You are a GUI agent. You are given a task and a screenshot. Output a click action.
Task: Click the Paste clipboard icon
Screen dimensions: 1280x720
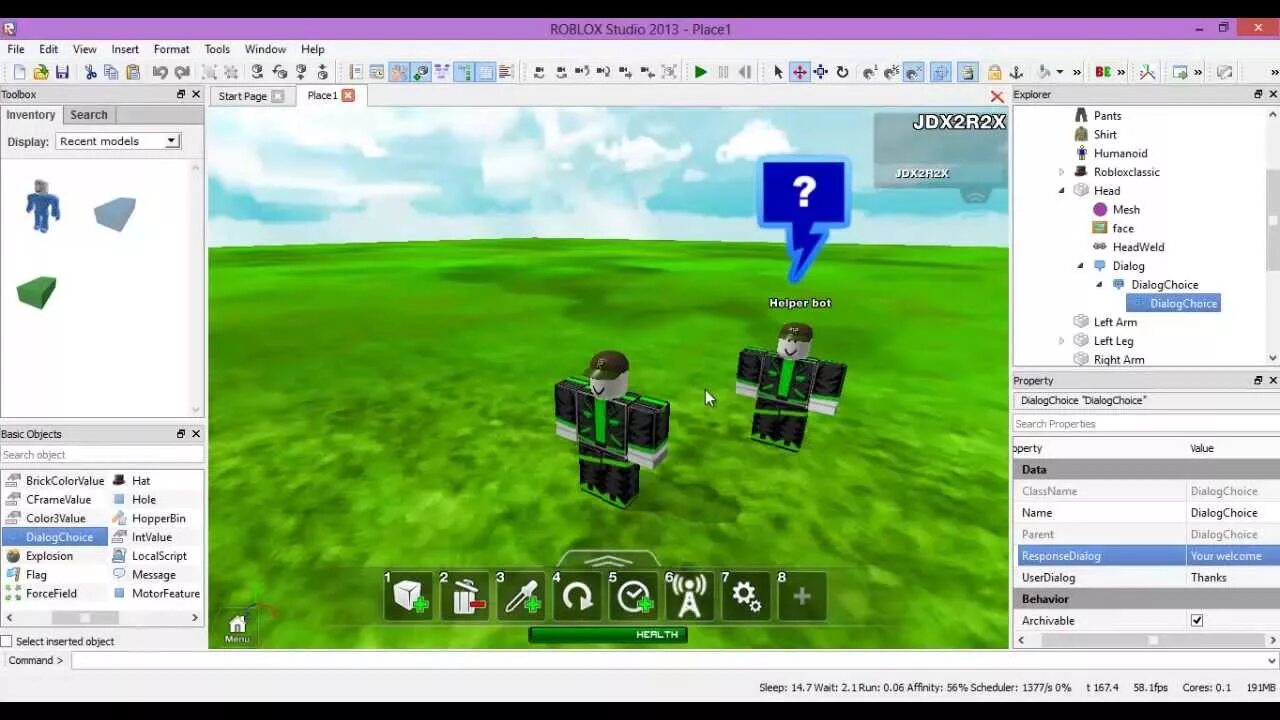coord(133,72)
